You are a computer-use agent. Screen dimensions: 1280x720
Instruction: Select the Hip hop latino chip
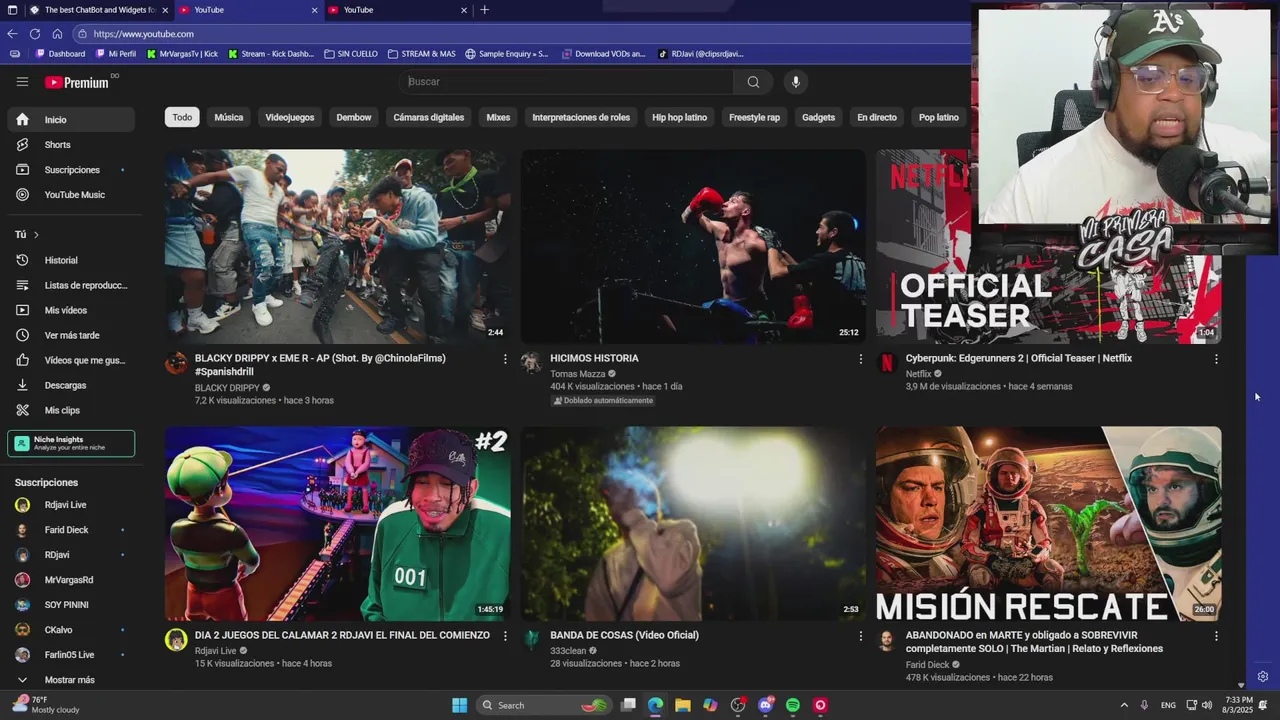tap(680, 118)
